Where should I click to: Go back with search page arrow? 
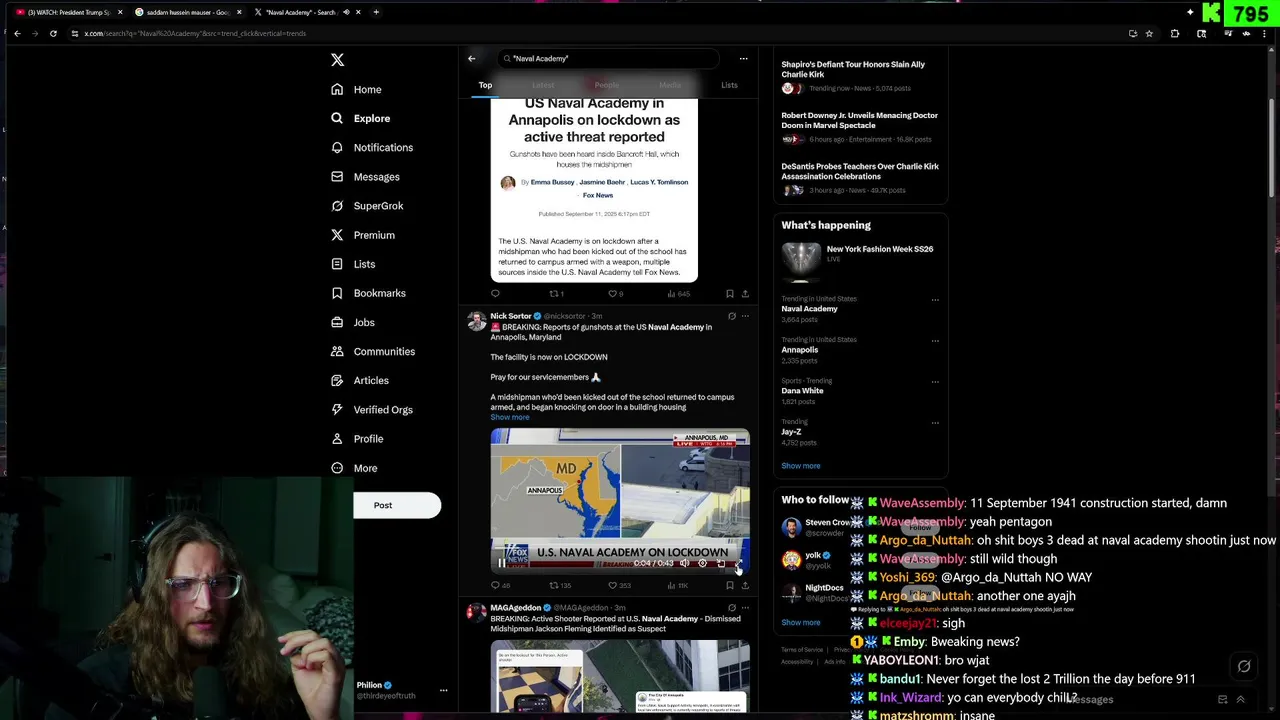pos(472,58)
